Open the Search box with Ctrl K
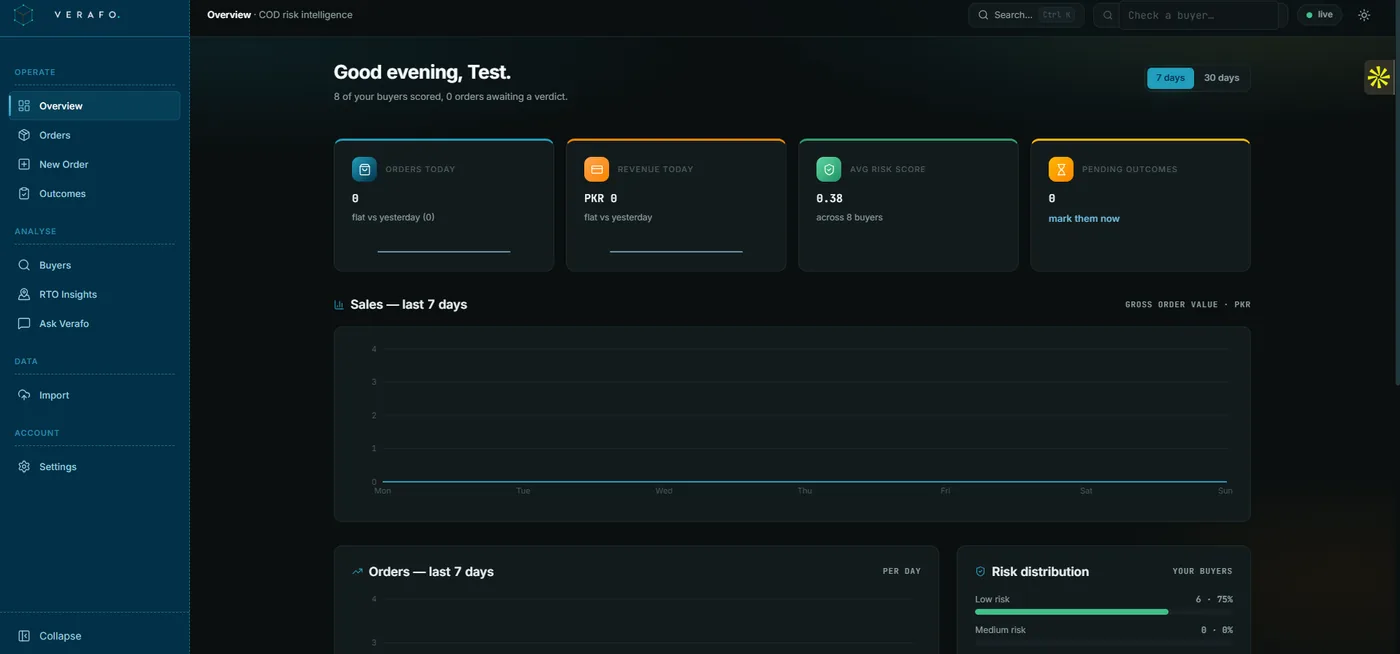This screenshot has width=1400, height=654. pyautogui.click(x=1026, y=15)
